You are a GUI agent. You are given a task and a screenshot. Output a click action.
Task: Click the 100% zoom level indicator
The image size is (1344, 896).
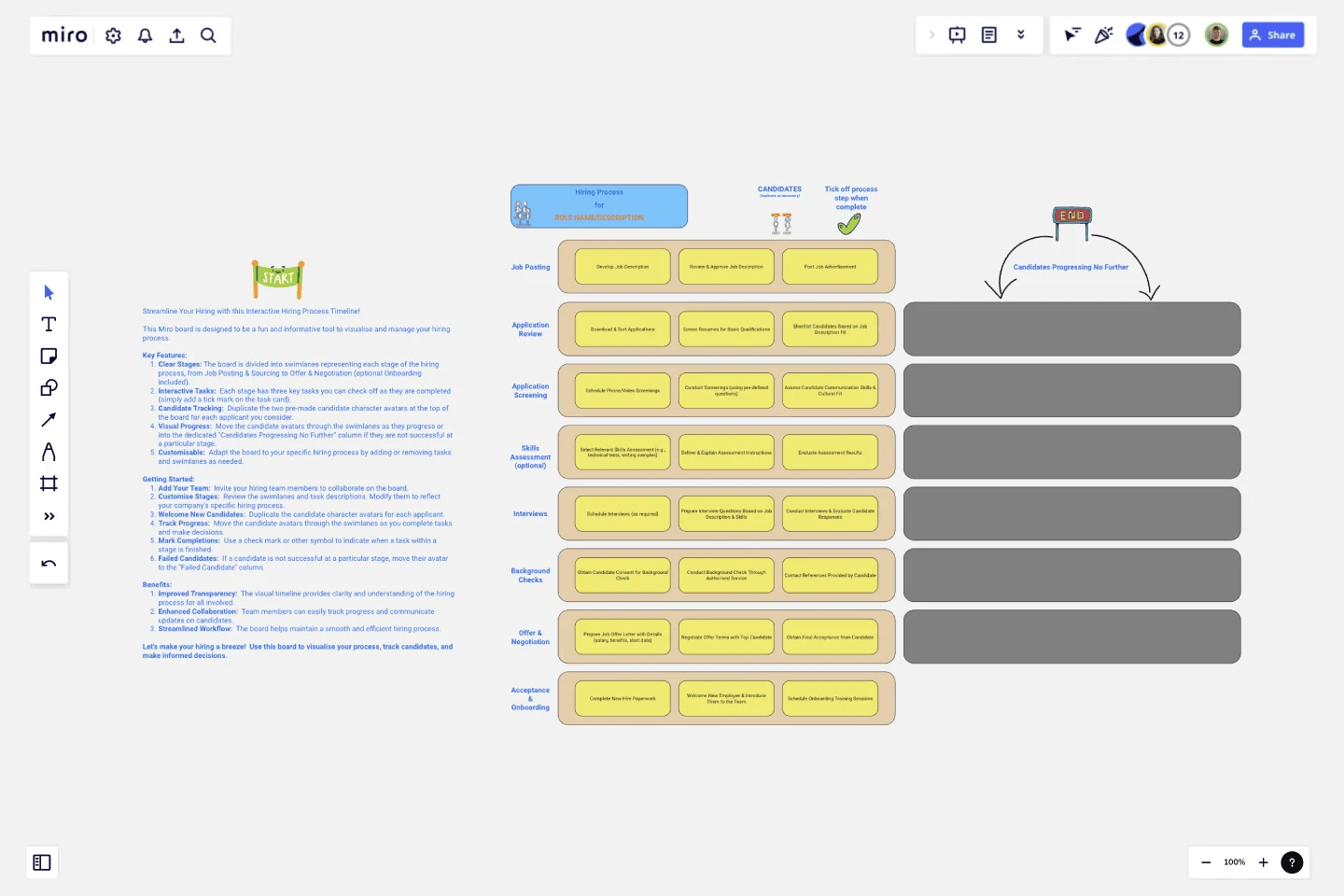point(1234,862)
